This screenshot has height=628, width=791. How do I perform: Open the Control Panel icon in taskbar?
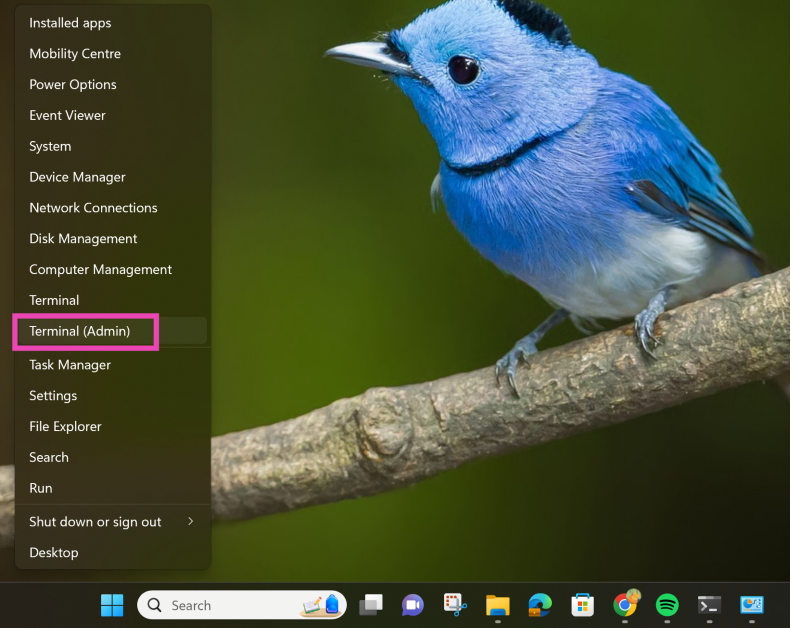752,605
